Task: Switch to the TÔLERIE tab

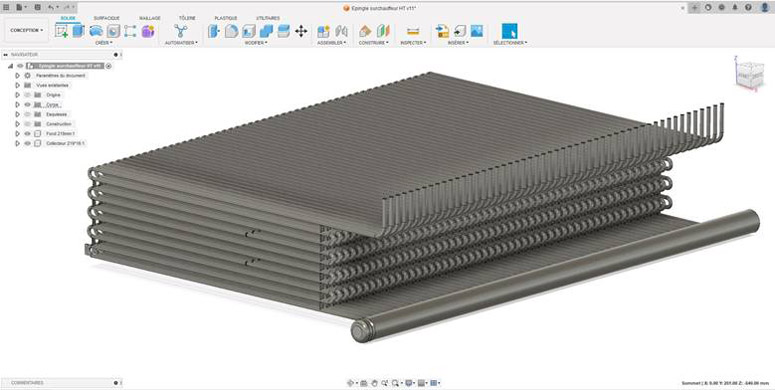Action: pos(187,18)
